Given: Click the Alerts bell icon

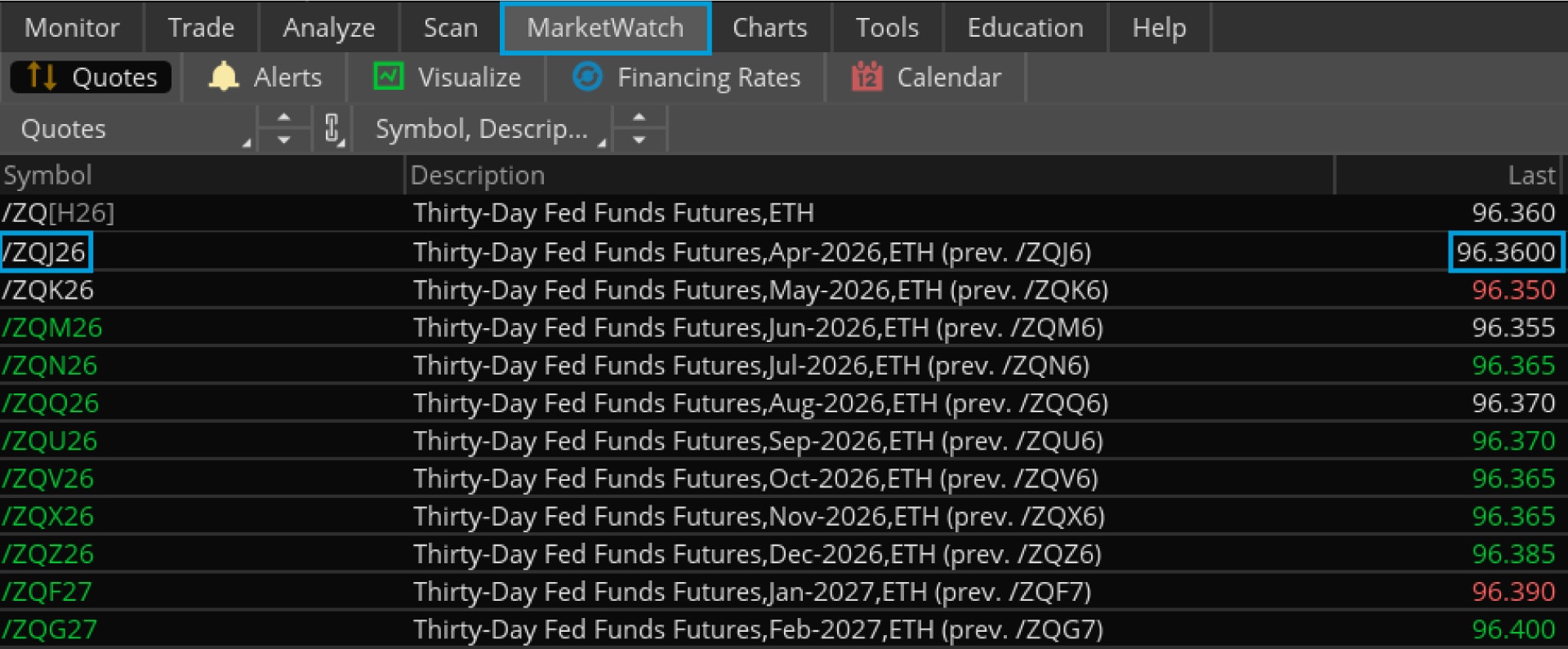Looking at the screenshot, I should [223, 77].
